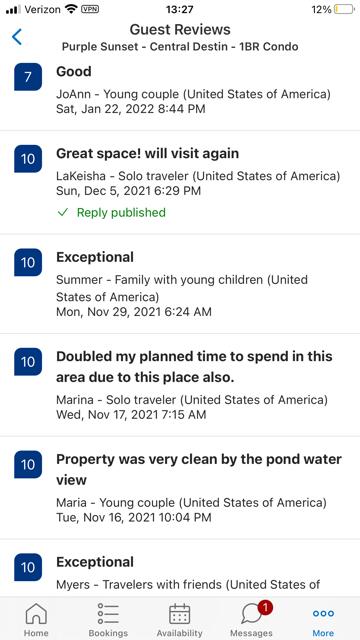Tap the red Messages notification badge
This screenshot has height=640, width=360.
tap(265, 608)
